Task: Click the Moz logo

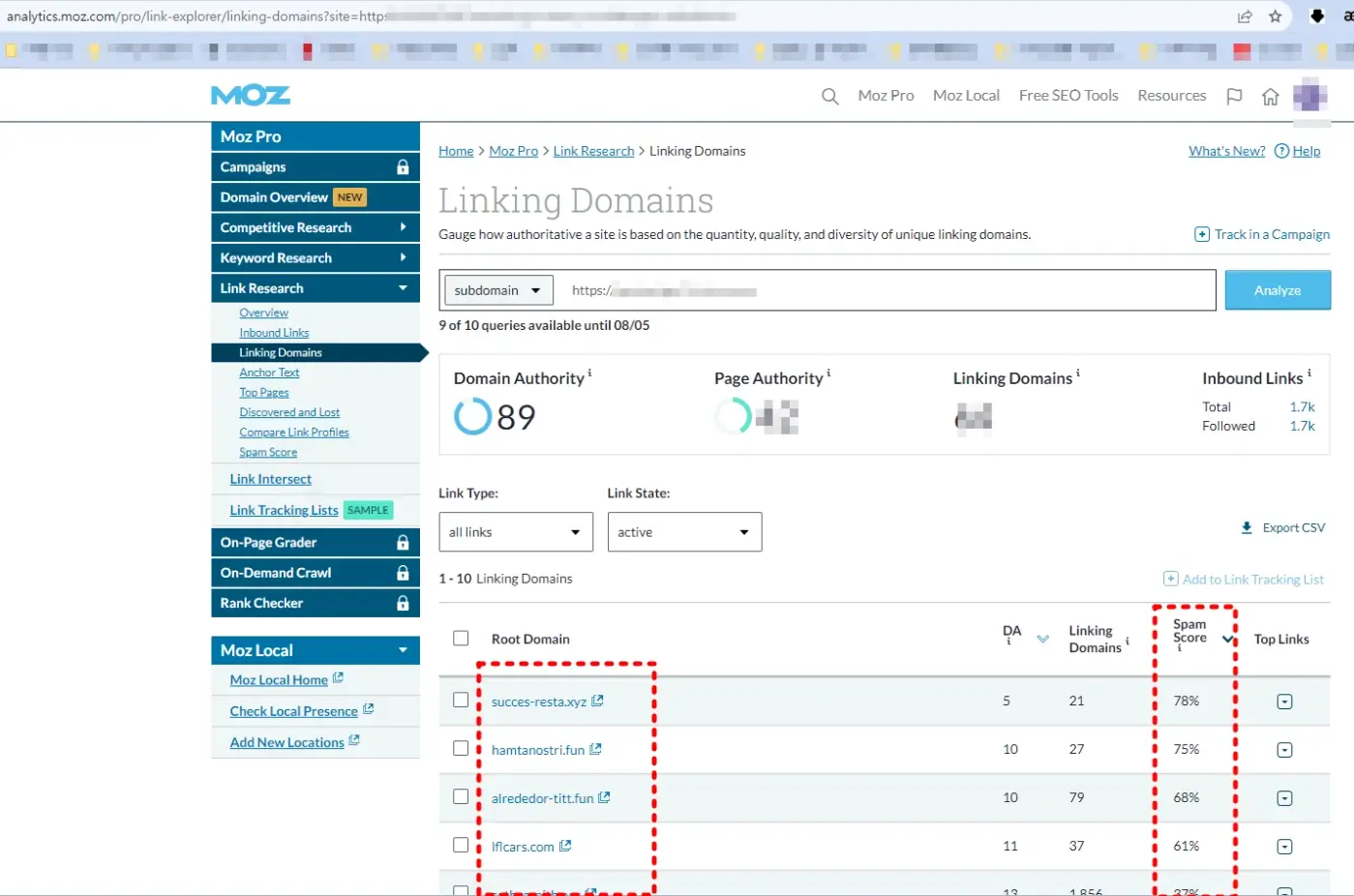Action: 251,95
